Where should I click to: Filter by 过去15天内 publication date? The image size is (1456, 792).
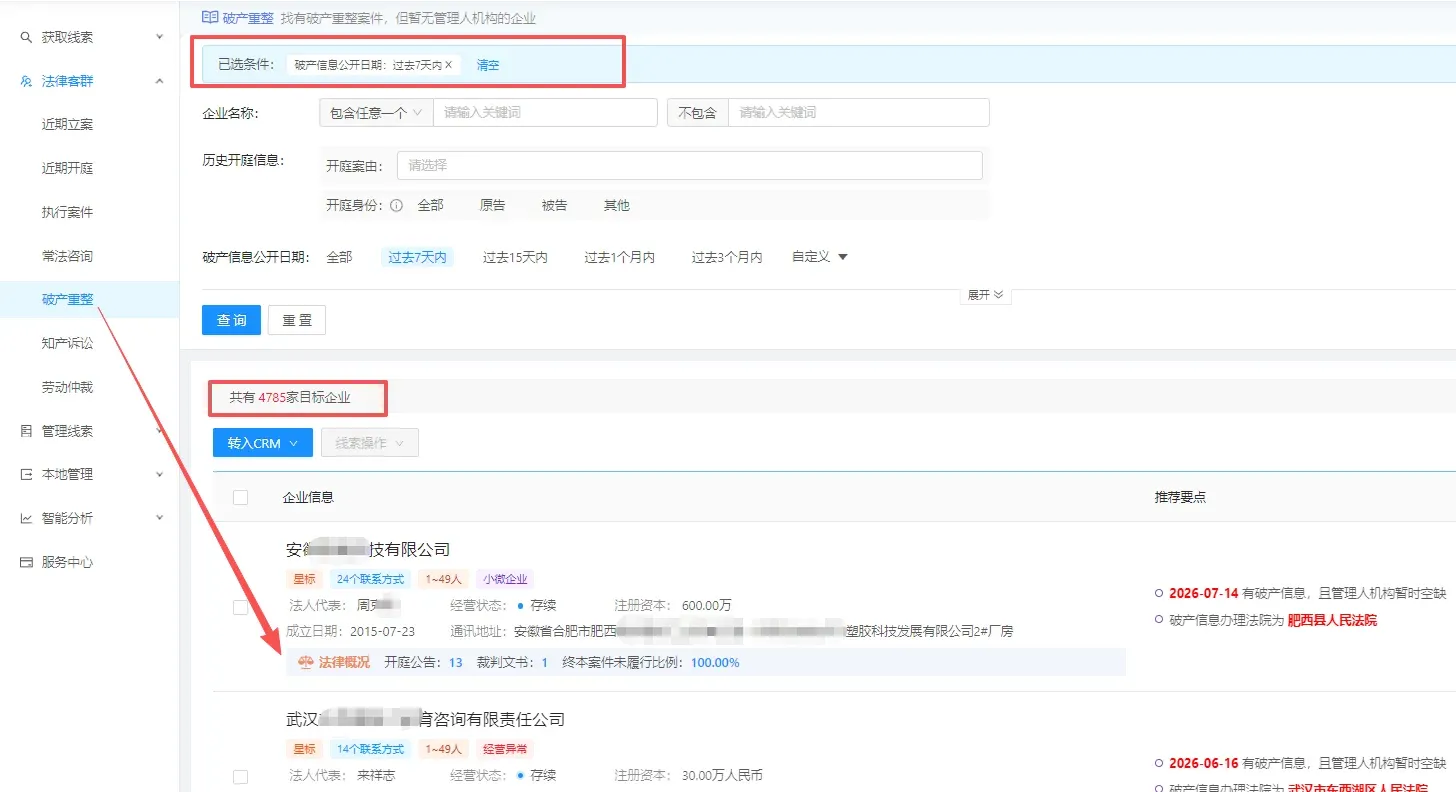point(515,257)
